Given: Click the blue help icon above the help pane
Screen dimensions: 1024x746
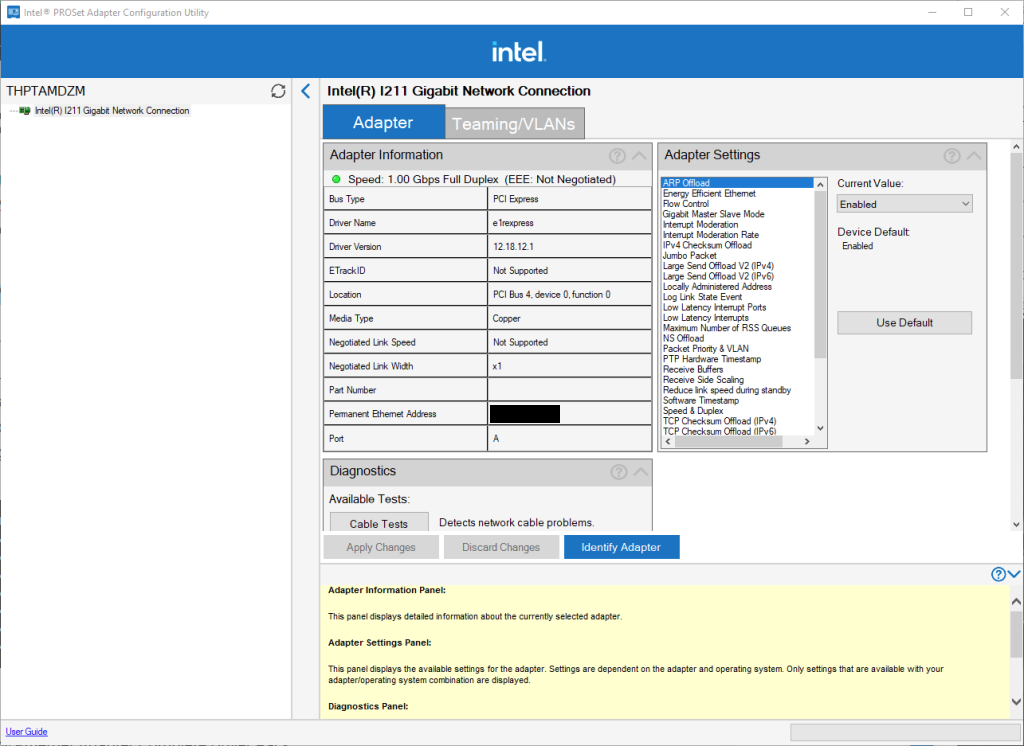Looking at the screenshot, I should point(999,574).
